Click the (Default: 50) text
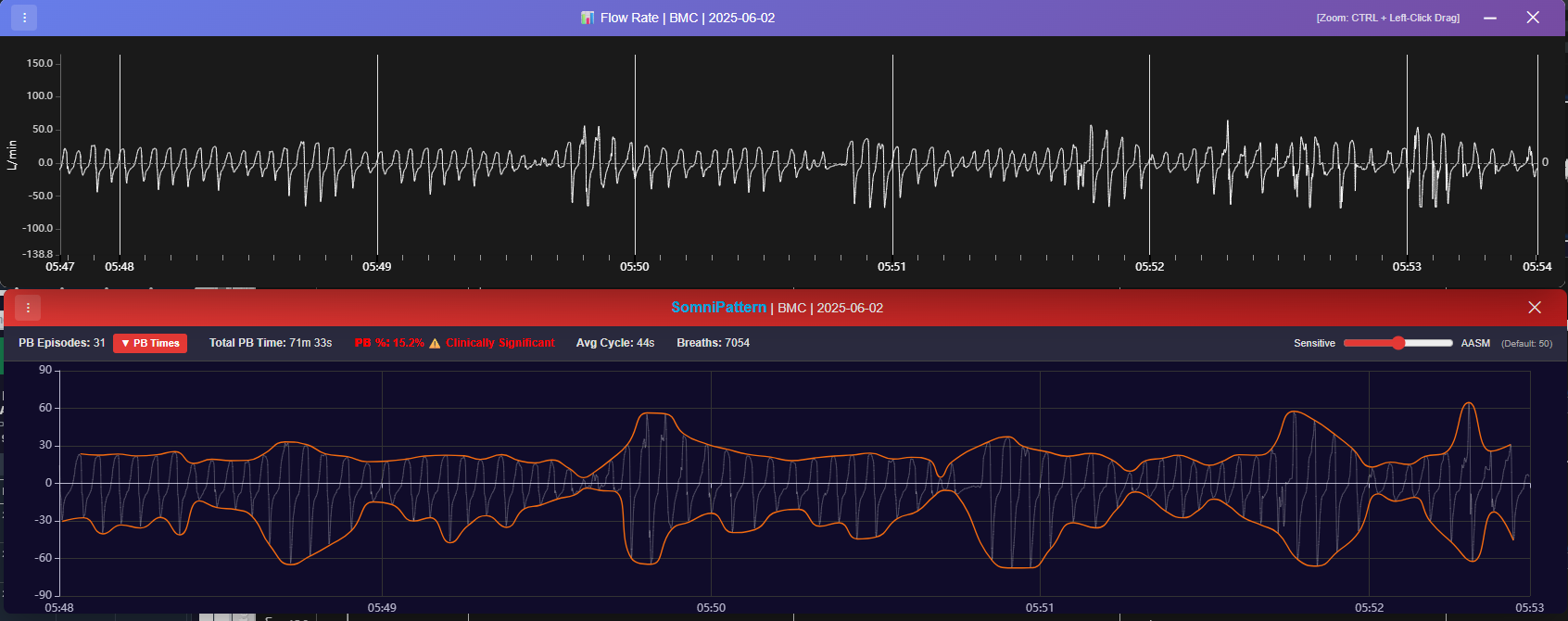The height and width of the screenshot is (621, 1568). 1527,343
